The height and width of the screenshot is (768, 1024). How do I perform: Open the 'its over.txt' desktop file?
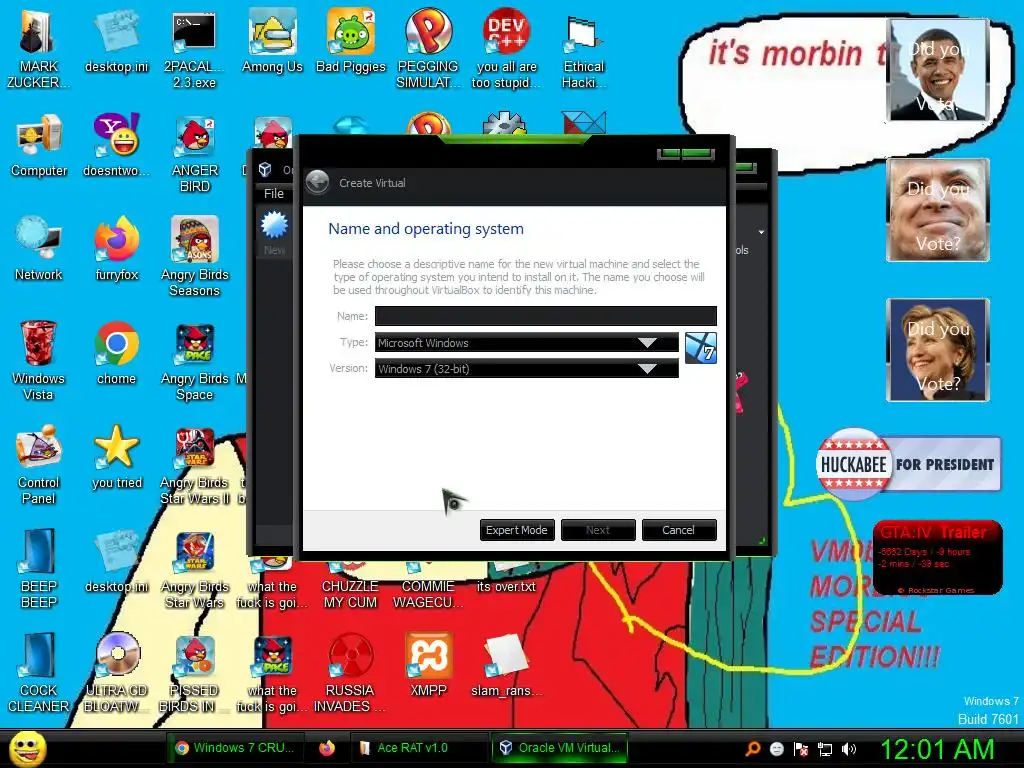point(506,586)
